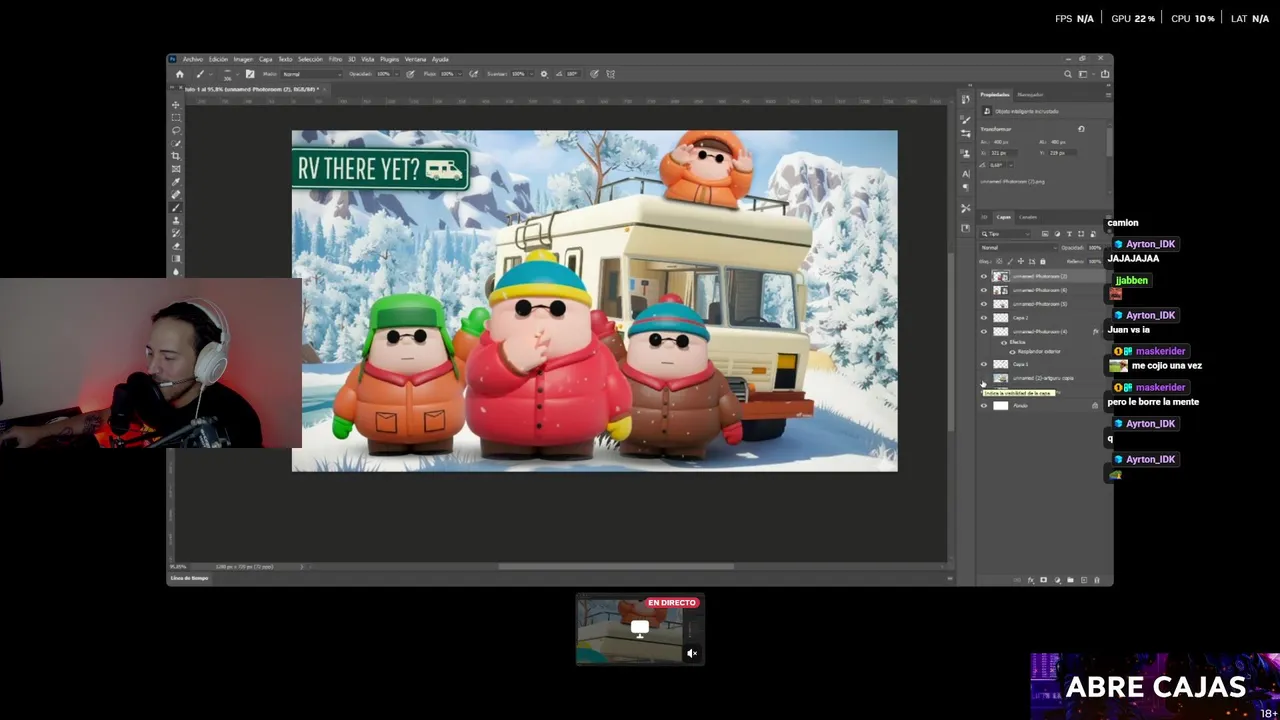1280x720 pixels.
Task: Filter layers by adjustment icon
Action: tap(1057, 234)
